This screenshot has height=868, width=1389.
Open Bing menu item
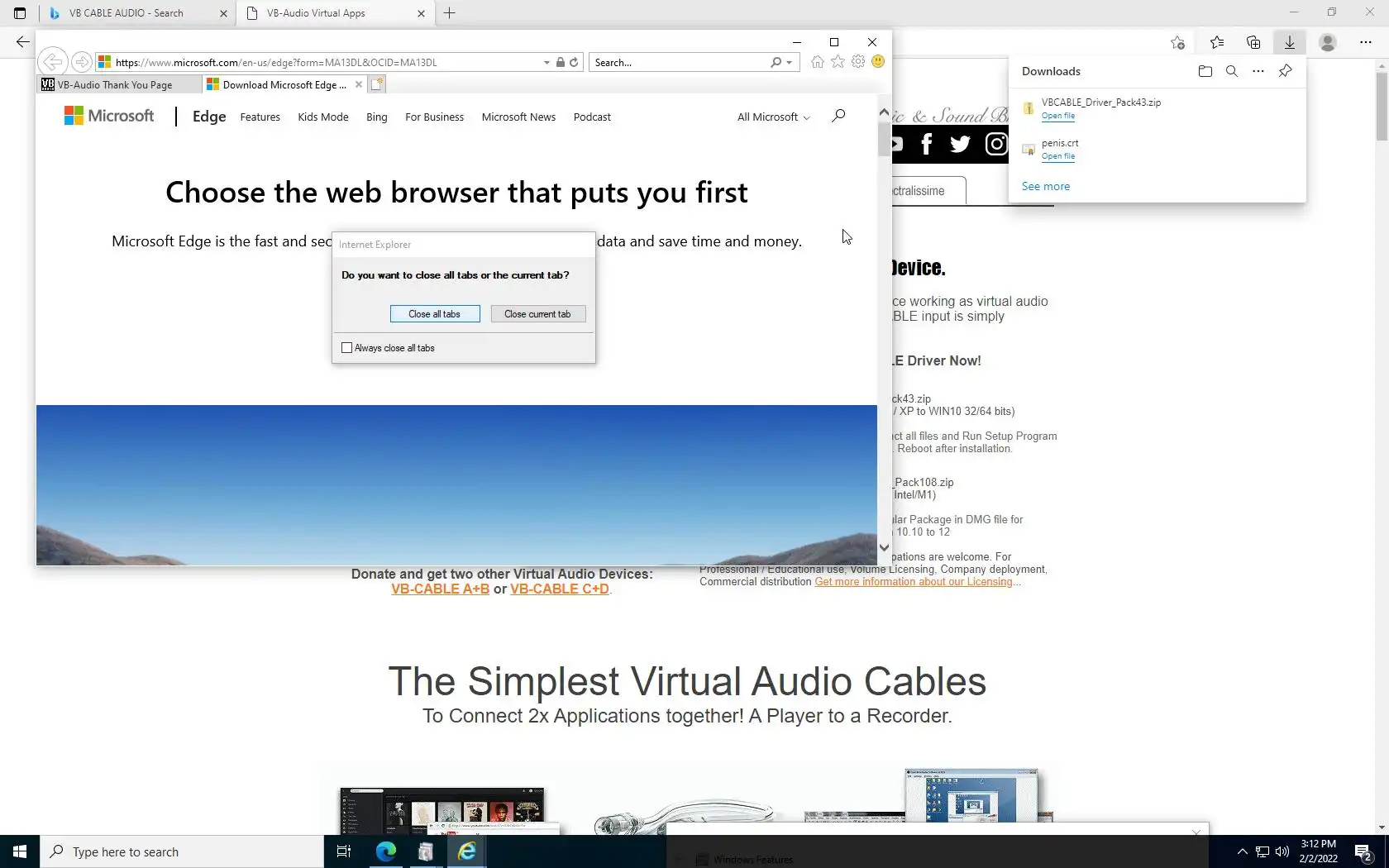(377, 117)
